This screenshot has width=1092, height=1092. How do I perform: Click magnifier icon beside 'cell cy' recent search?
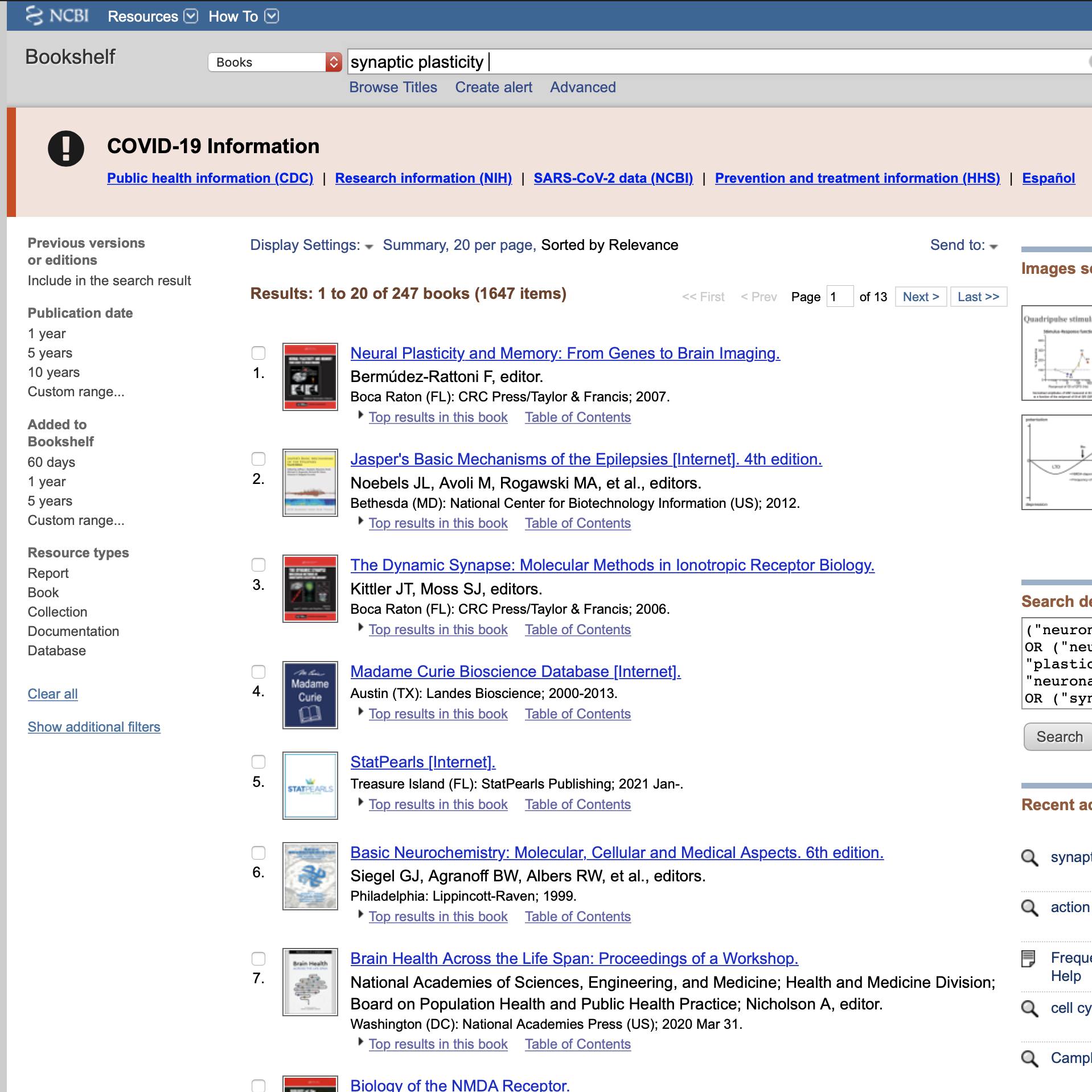point(1030,1008)
